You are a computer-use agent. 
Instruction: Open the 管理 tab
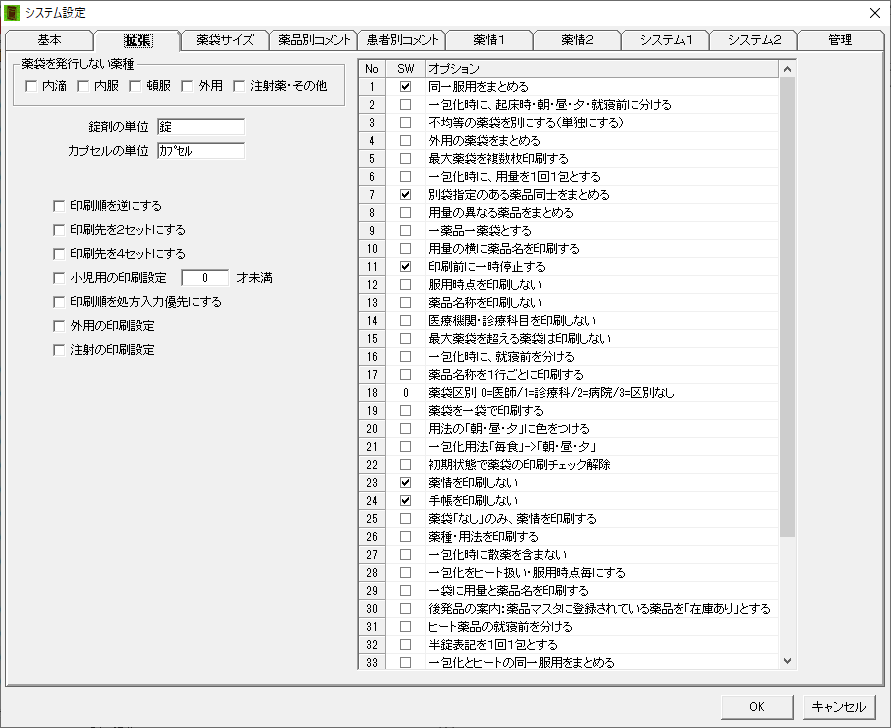click(840, 40)
